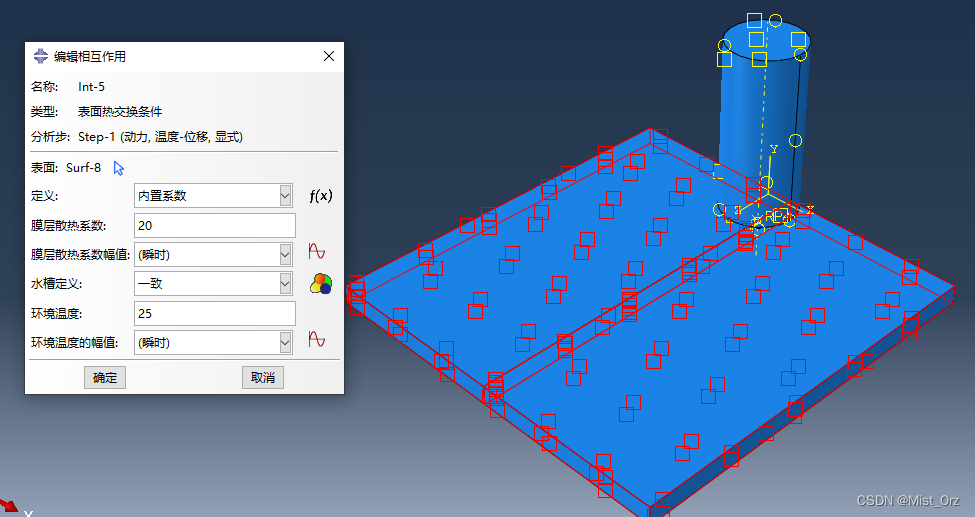Viewport: 975px width, 517px height.
Task: Click the Y axis label on the cylinder
Action: coord(773,149)
